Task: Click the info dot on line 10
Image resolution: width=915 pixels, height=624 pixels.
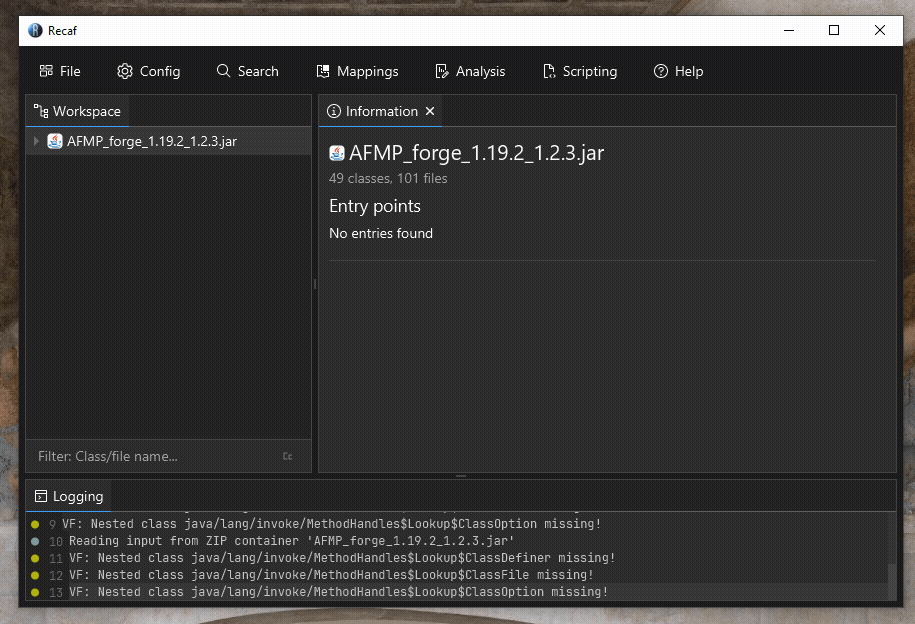Action: (35, 541)
